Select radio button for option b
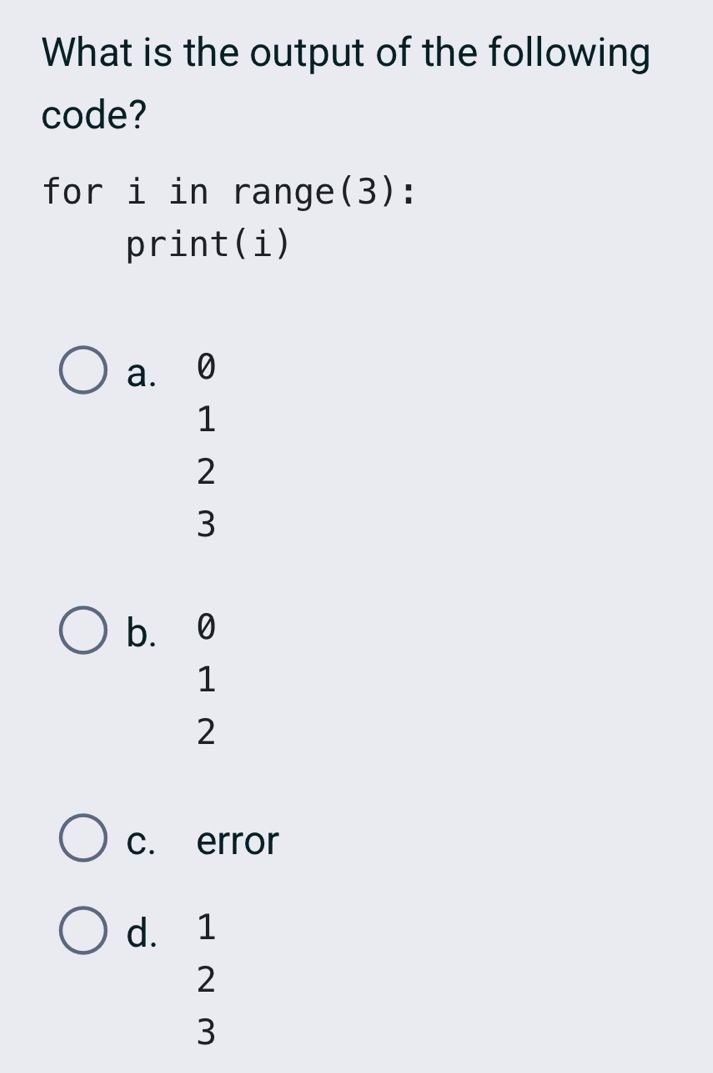This screenshot has height=1073, width=713. [x=82, y=631]
